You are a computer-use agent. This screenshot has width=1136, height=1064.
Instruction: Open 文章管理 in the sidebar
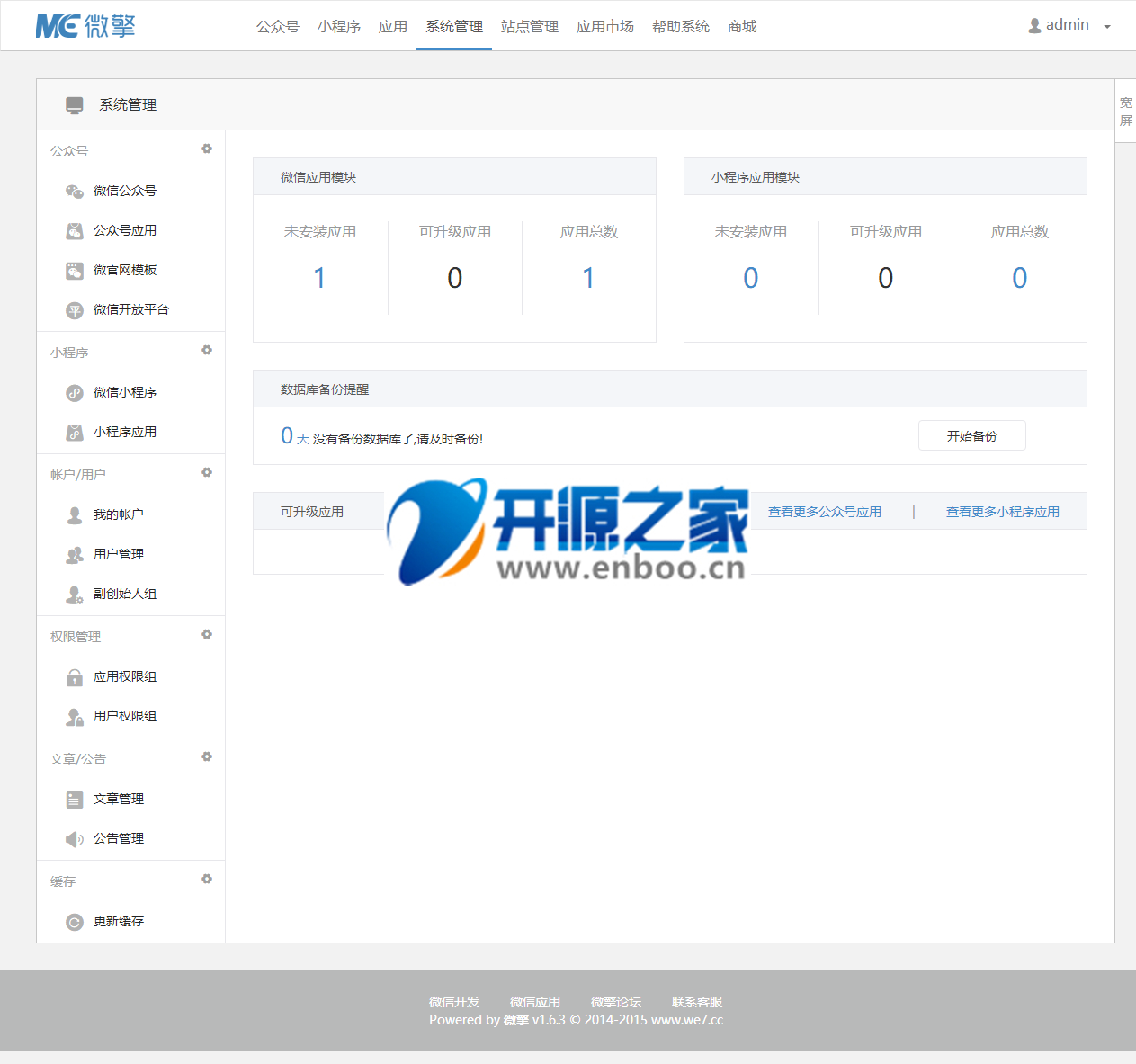tap(119, 799)
